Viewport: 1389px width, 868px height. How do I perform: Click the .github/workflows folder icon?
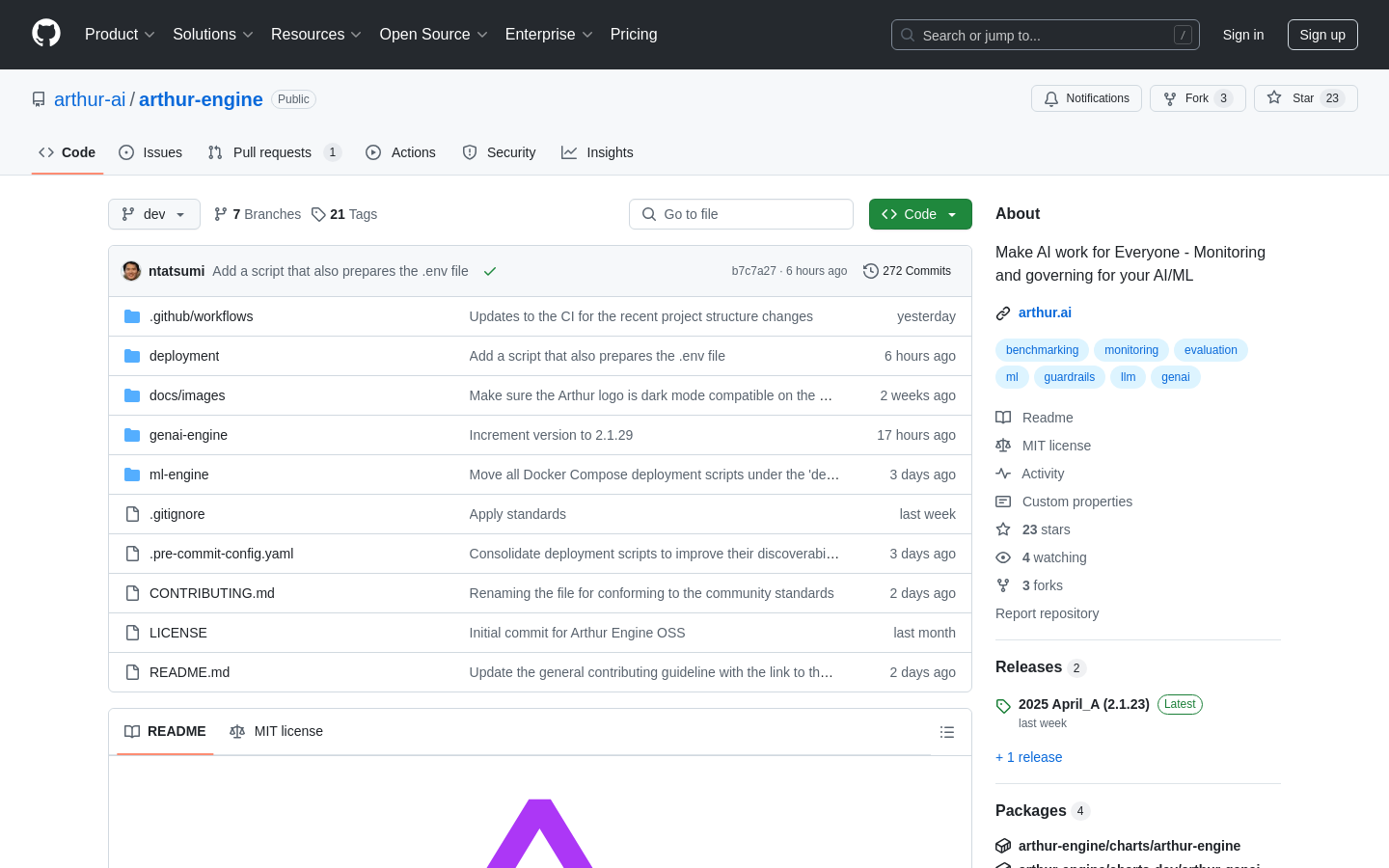132,316
